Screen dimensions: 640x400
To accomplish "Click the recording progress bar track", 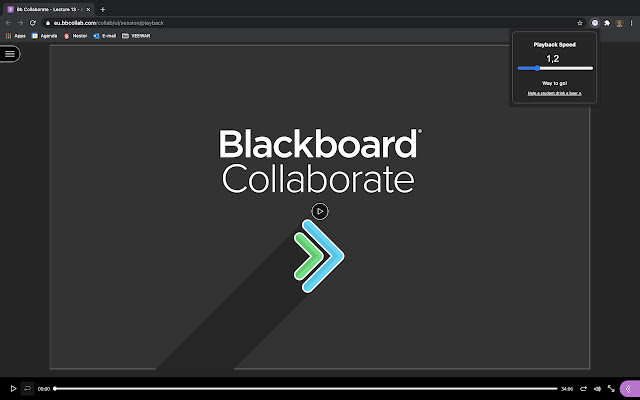I will coord(306,389).
